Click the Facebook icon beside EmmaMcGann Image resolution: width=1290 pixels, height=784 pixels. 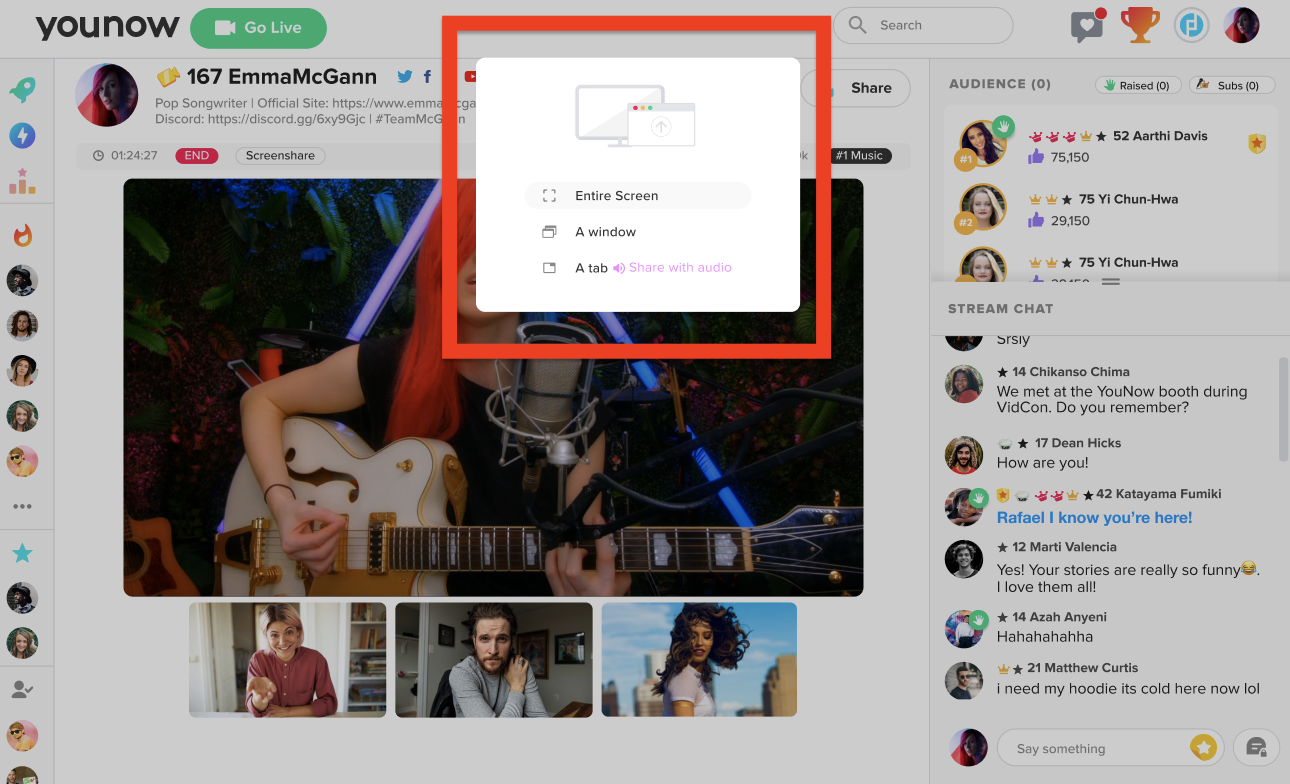427,77
